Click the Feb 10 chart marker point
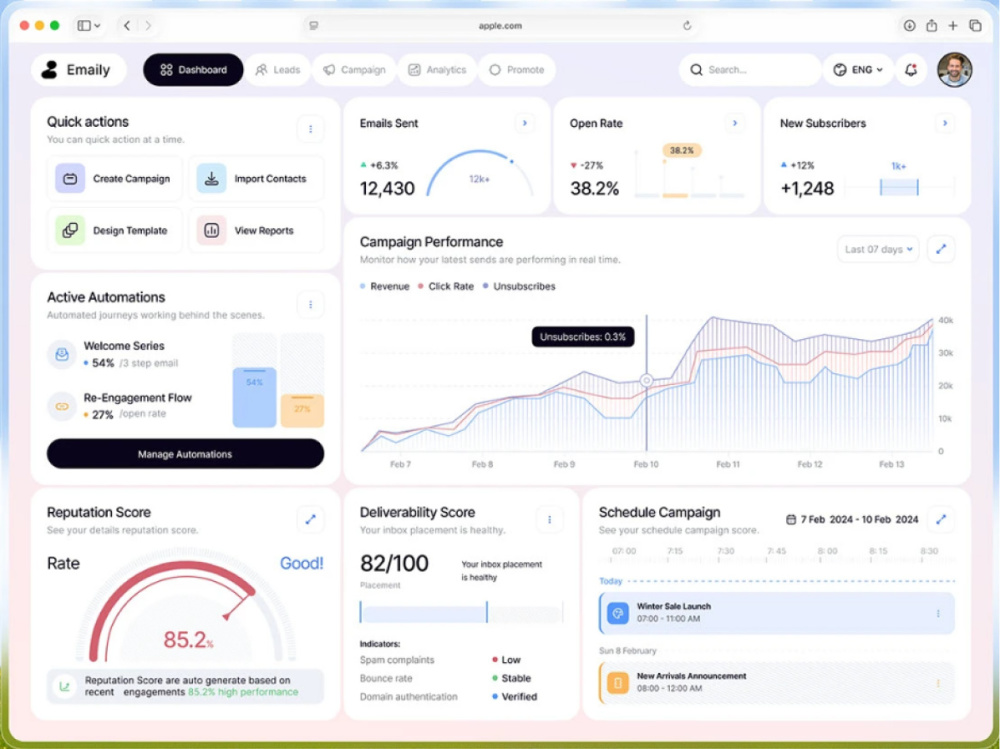 point(646,380)
